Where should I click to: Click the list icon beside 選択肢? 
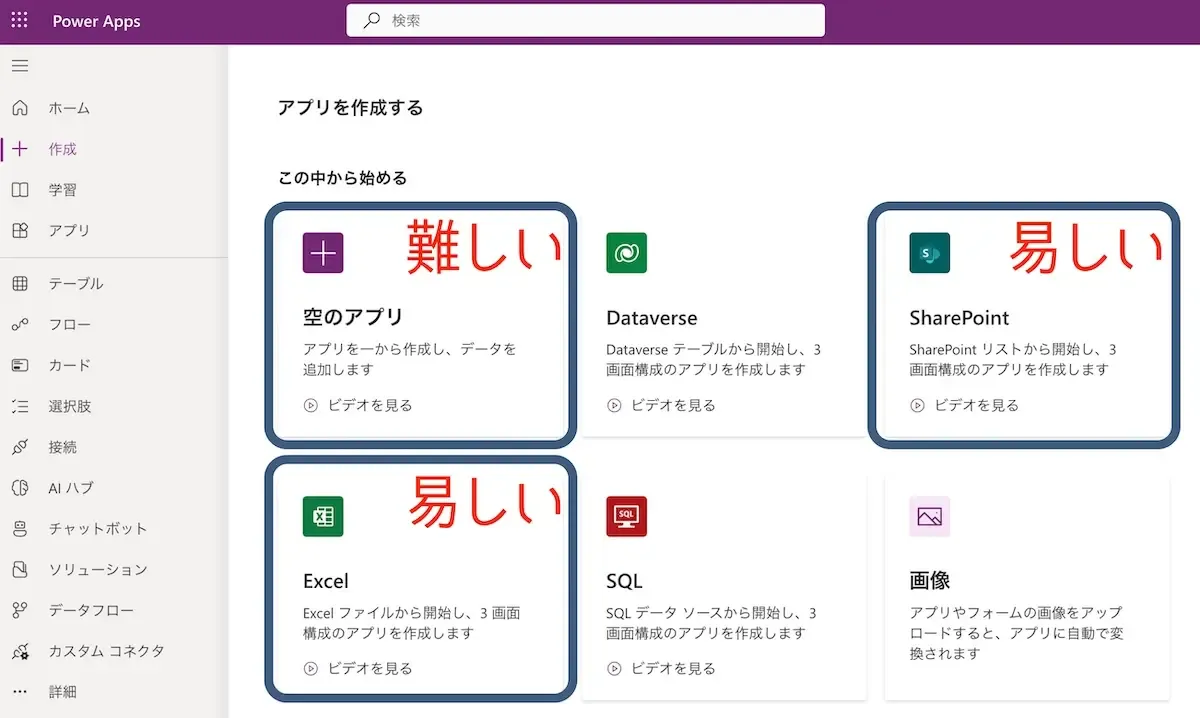click(20, 407)
